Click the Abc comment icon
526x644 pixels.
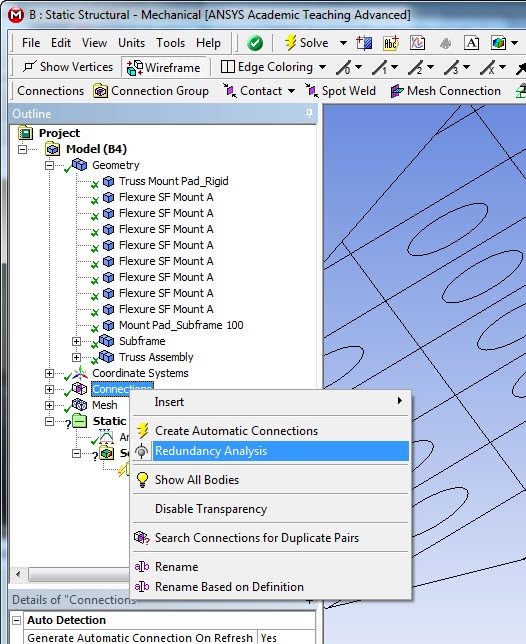click(x=390, y=43)
